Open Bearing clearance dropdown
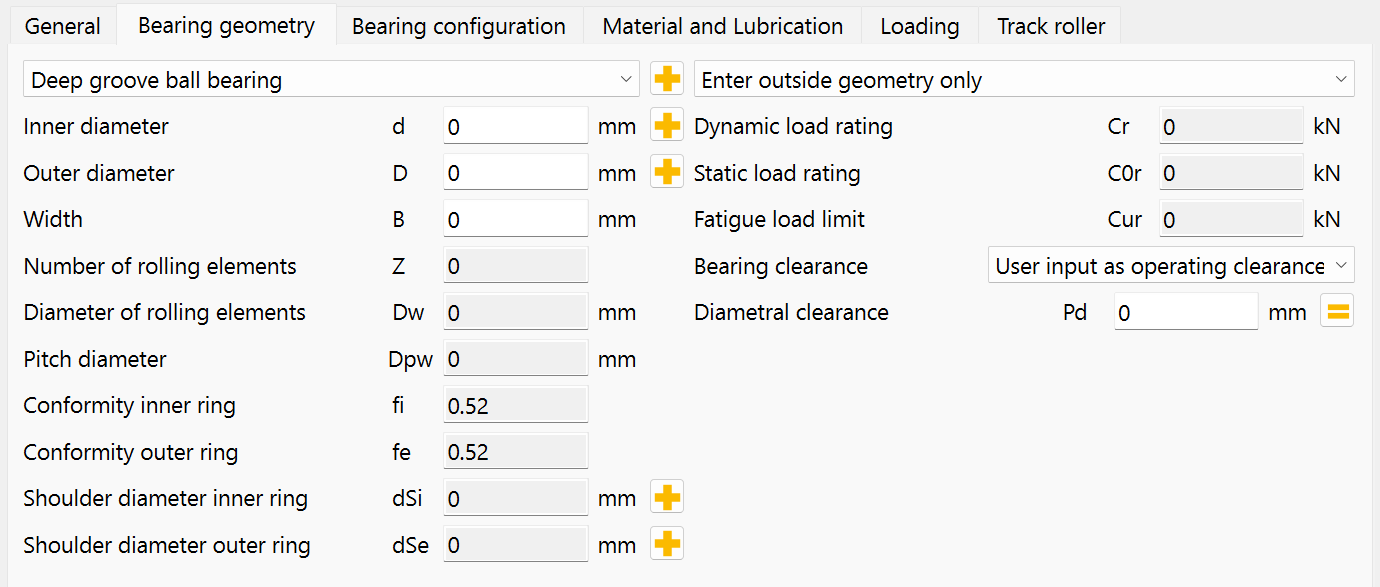 [x=1171, y=266]
